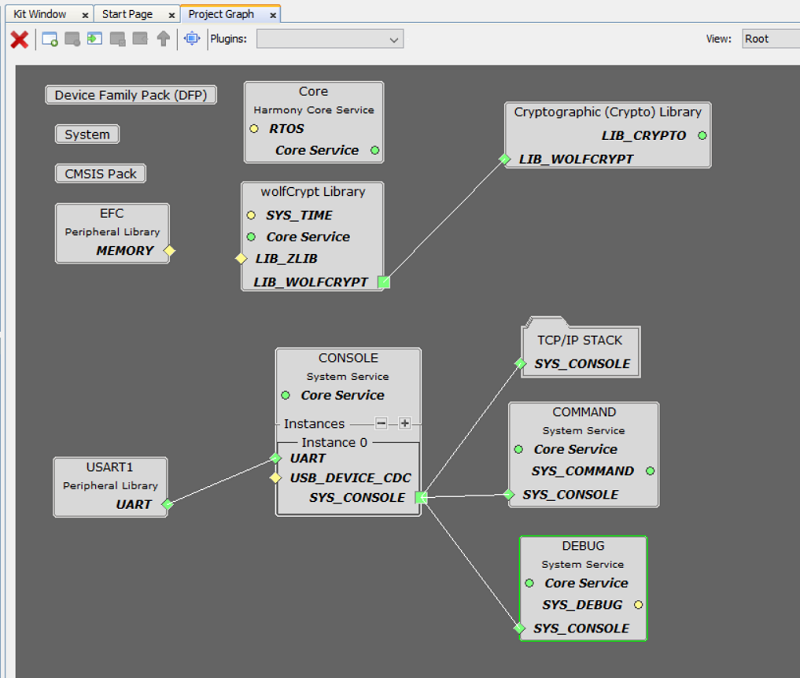This screenshot has height=678, width=800.
Task: Close the Start Page tab
Action: (172, 15)
